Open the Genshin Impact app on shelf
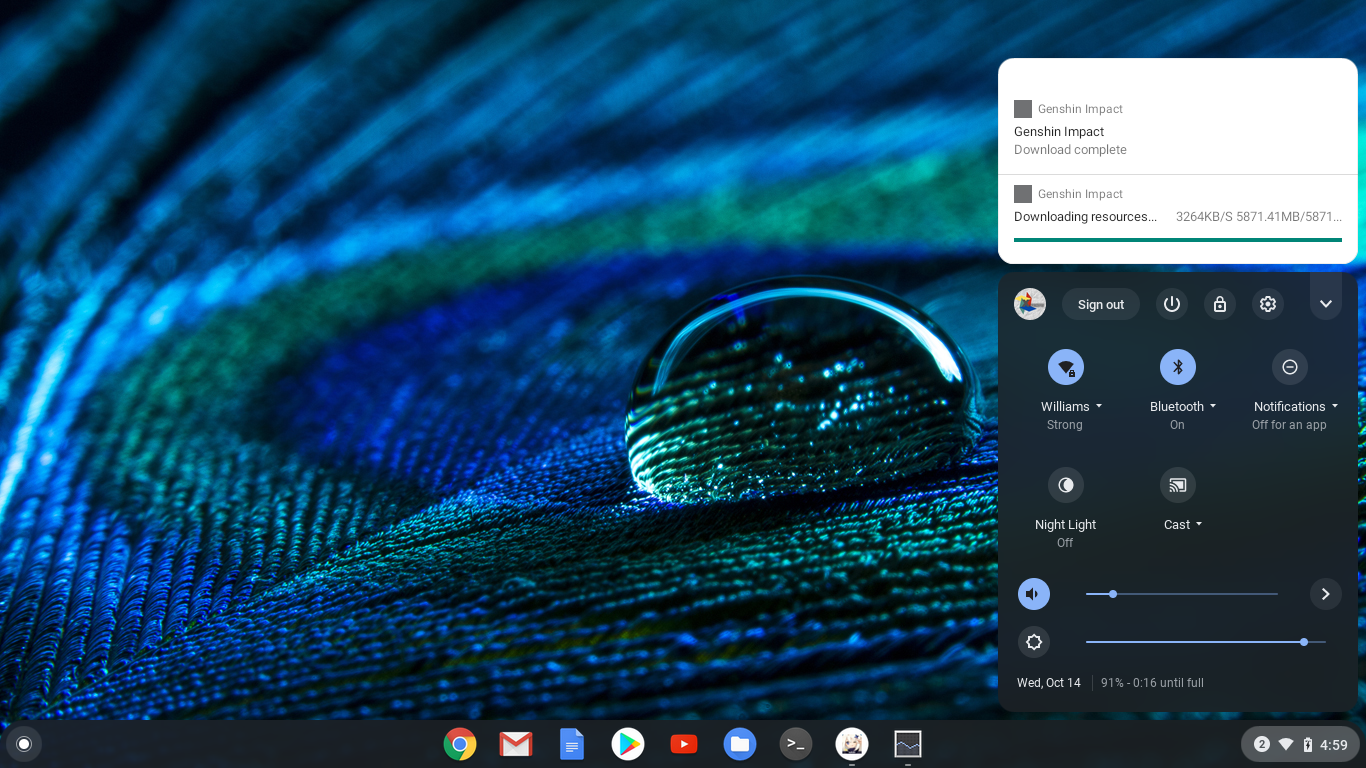The image size is (1366, 768). coord(852,744)
